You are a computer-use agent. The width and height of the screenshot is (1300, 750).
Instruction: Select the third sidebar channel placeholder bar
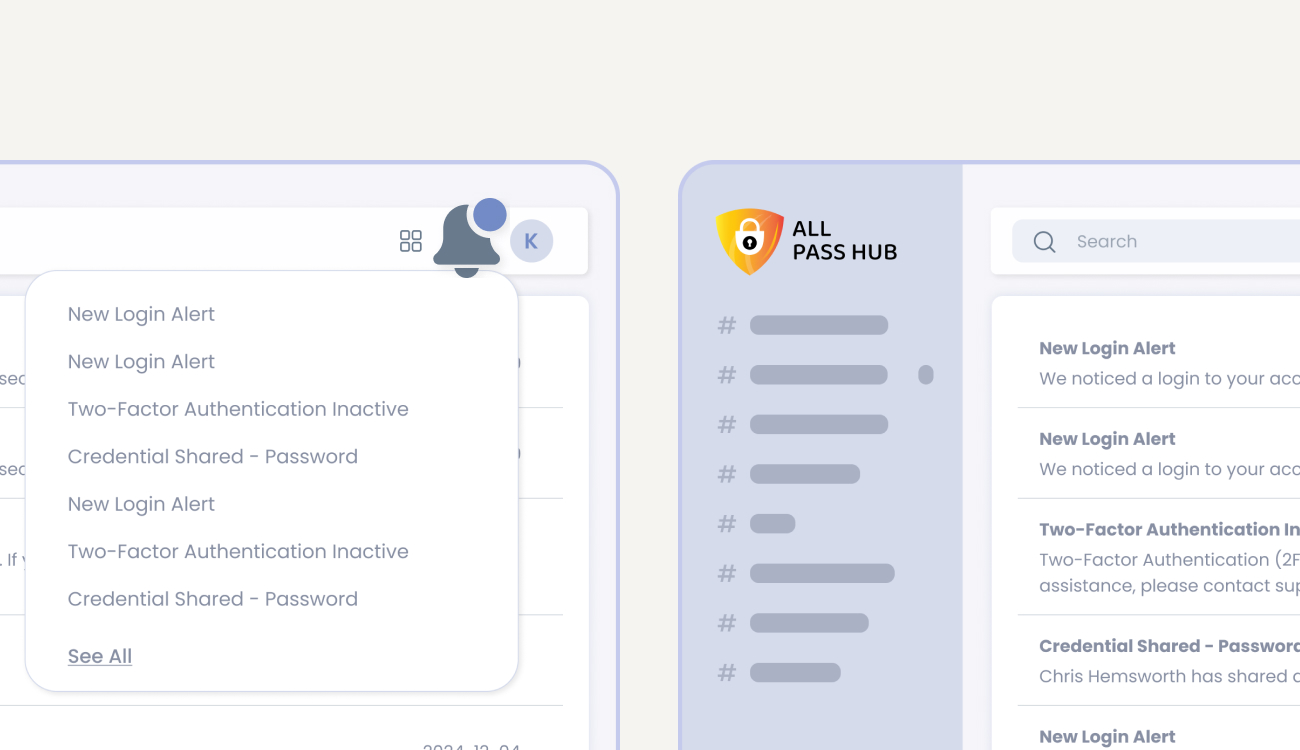pyautogui.click(x=819, y=425)
